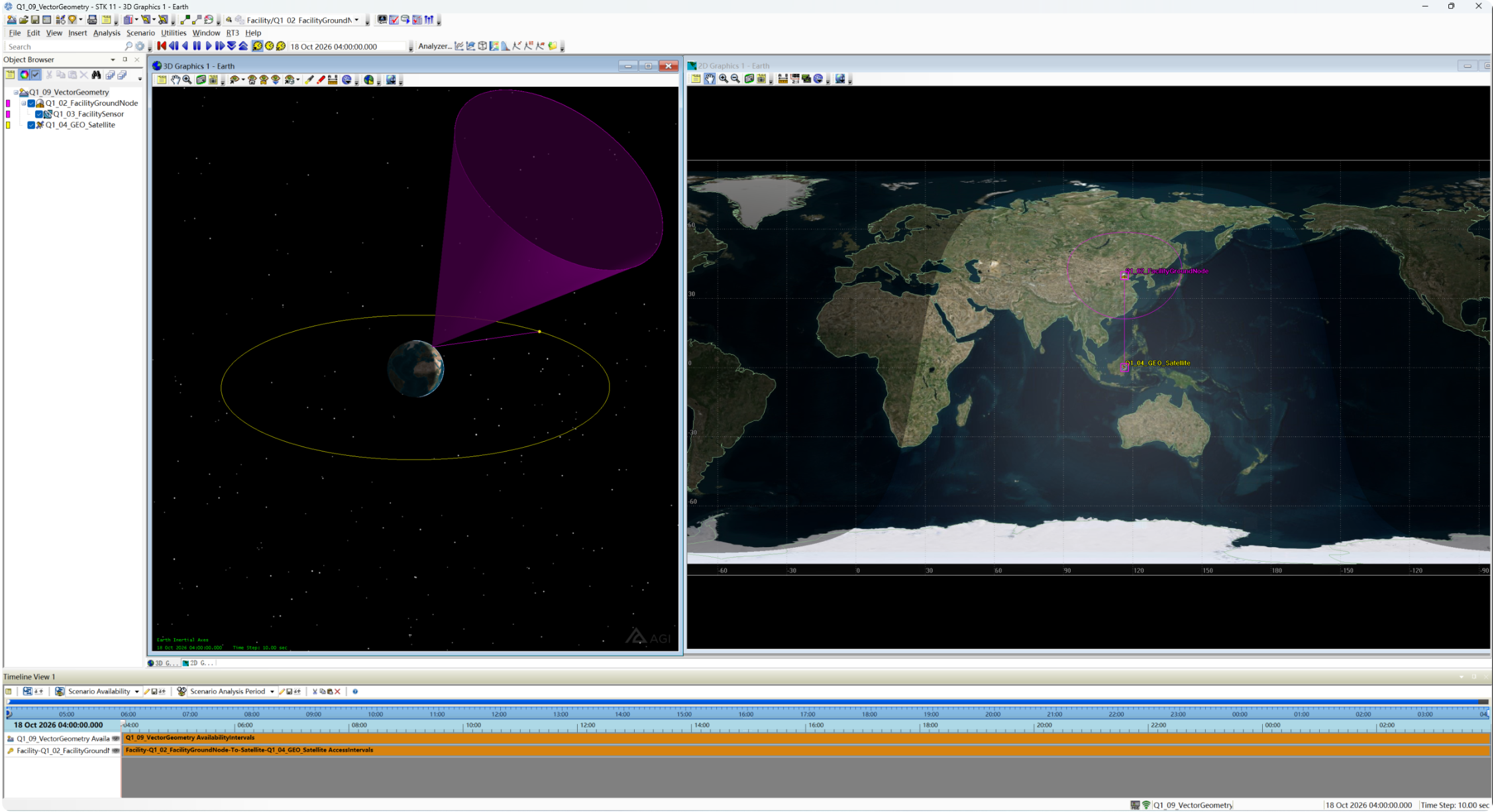Open the Analysis menu
This screenshot has height=812, width=1502.
coord(107,33)
